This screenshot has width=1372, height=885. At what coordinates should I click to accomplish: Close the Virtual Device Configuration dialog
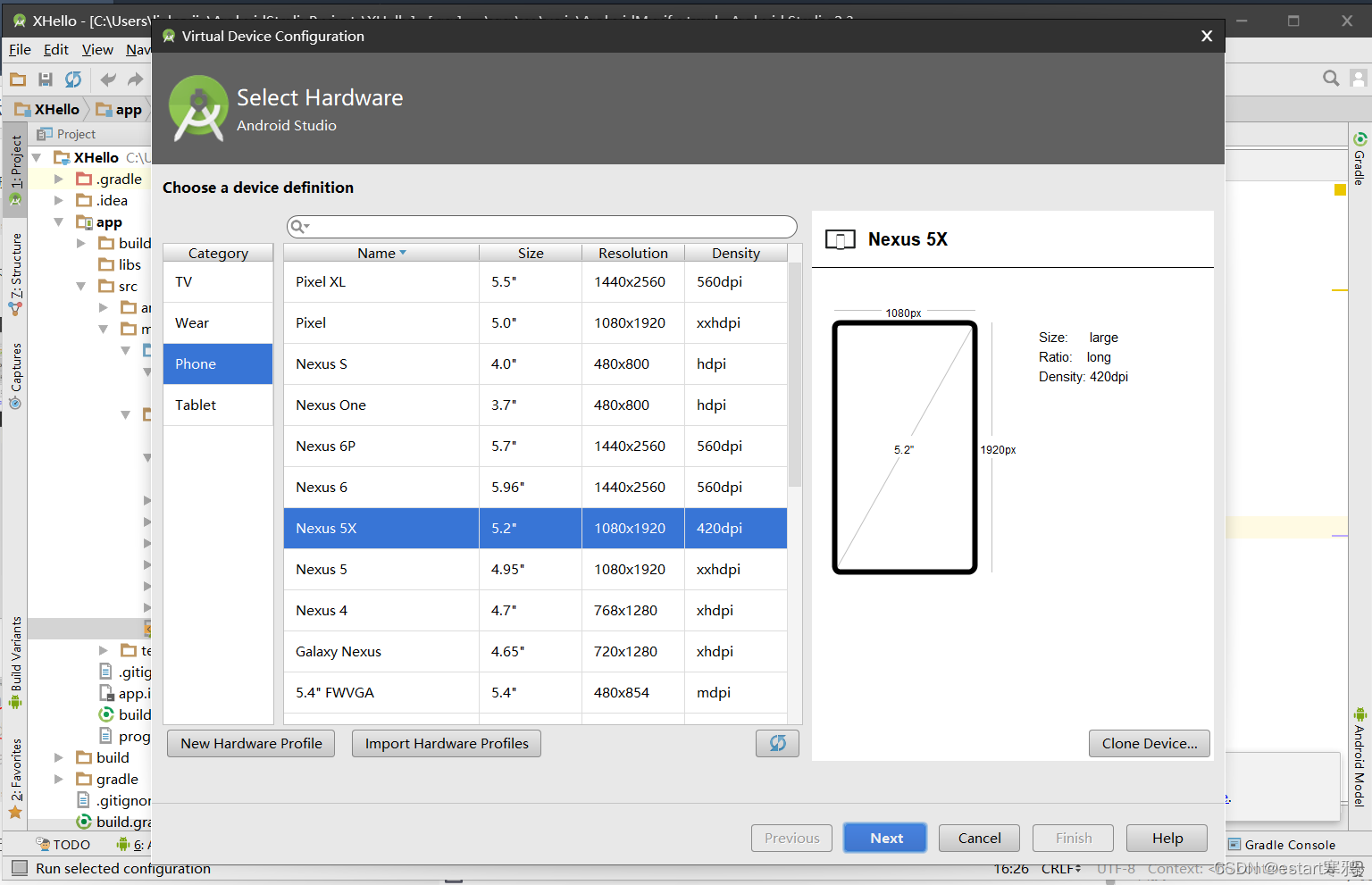click(x=1207, y=36)
